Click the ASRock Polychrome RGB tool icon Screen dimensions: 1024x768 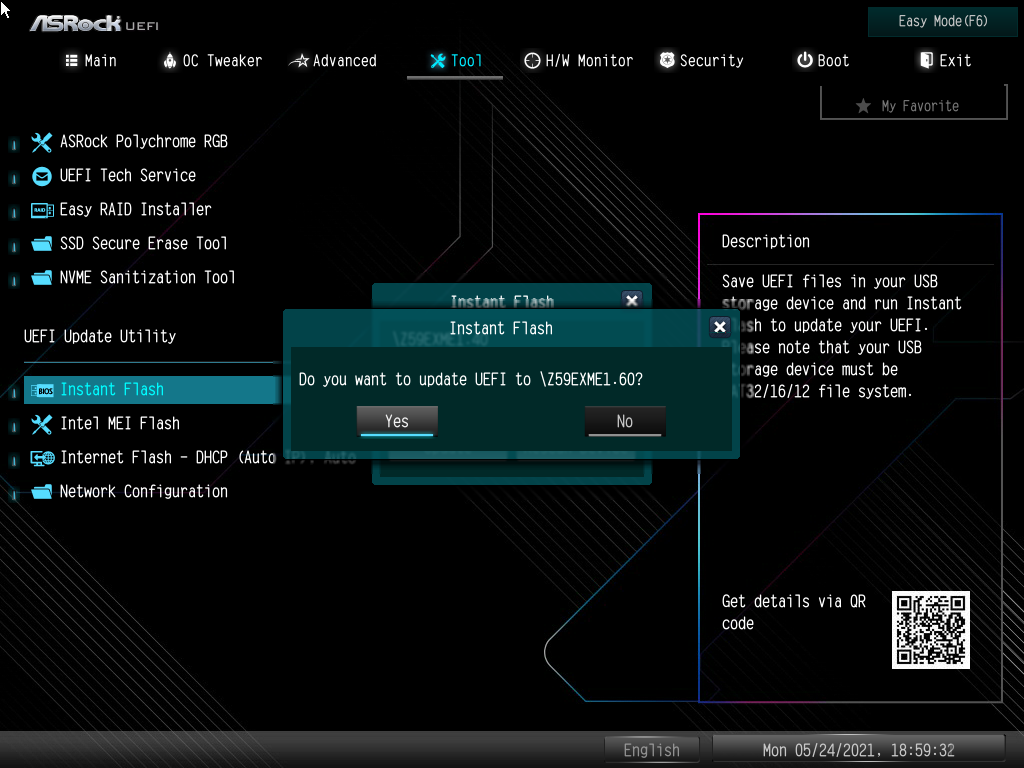tap(41, 142)
